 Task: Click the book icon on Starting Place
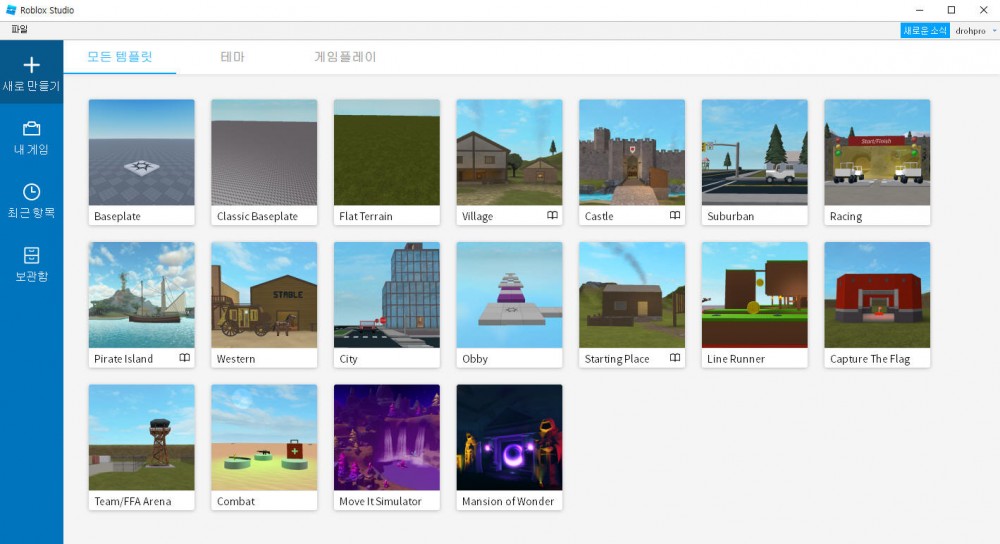coord(675,358)
